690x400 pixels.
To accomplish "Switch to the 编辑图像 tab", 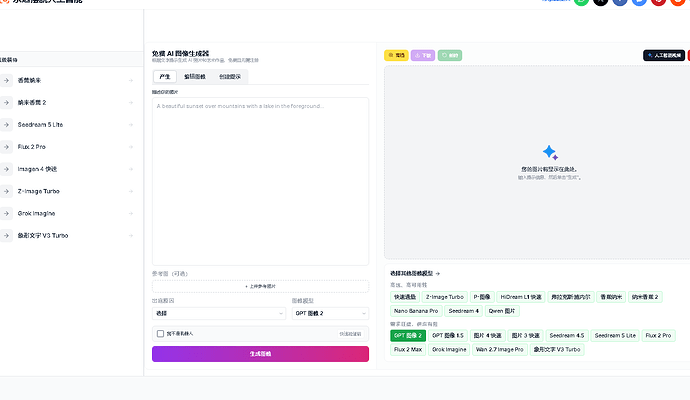I will point(195,77).
